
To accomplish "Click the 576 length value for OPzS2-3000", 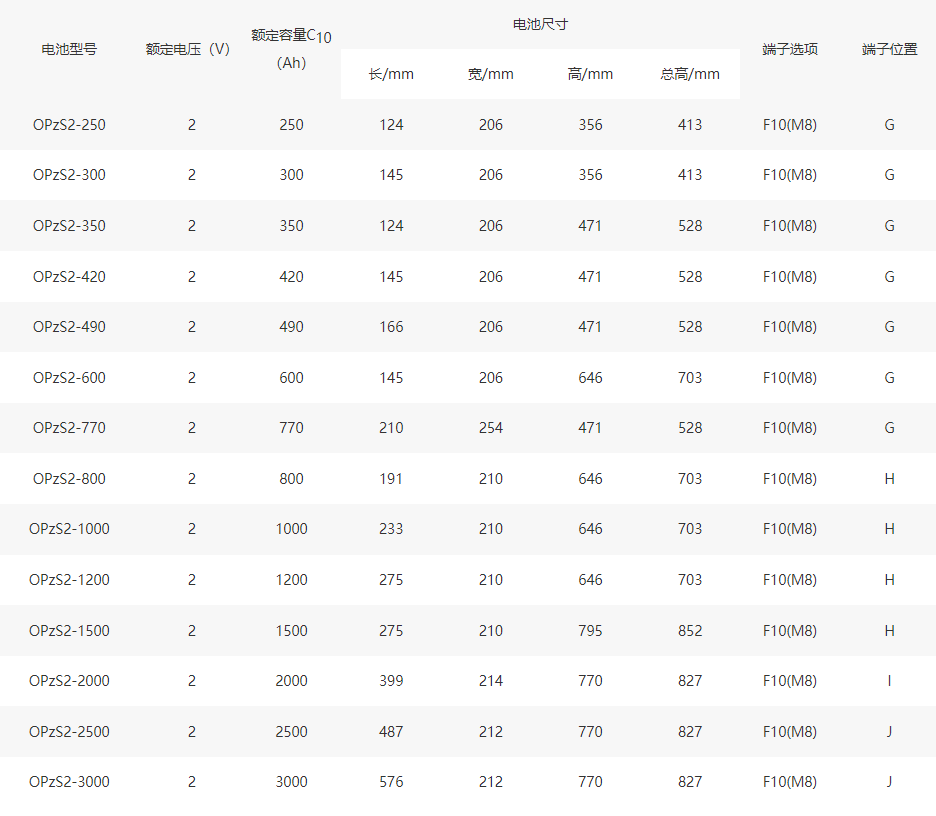I will 391,782.
